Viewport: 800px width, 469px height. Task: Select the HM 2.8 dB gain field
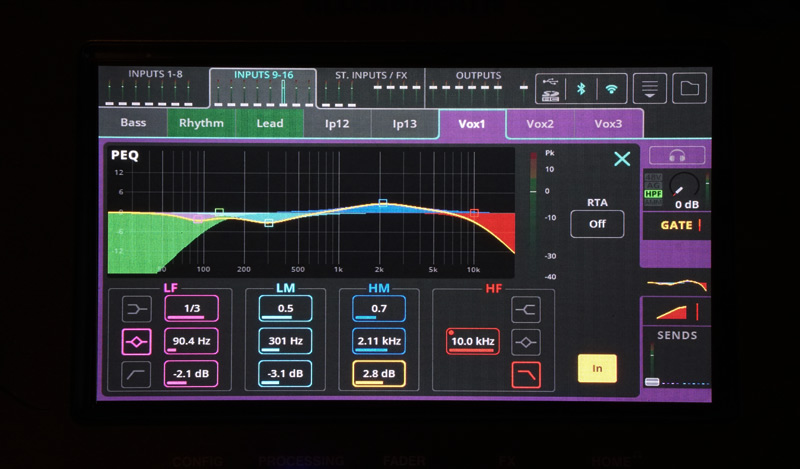pos(378,374)
